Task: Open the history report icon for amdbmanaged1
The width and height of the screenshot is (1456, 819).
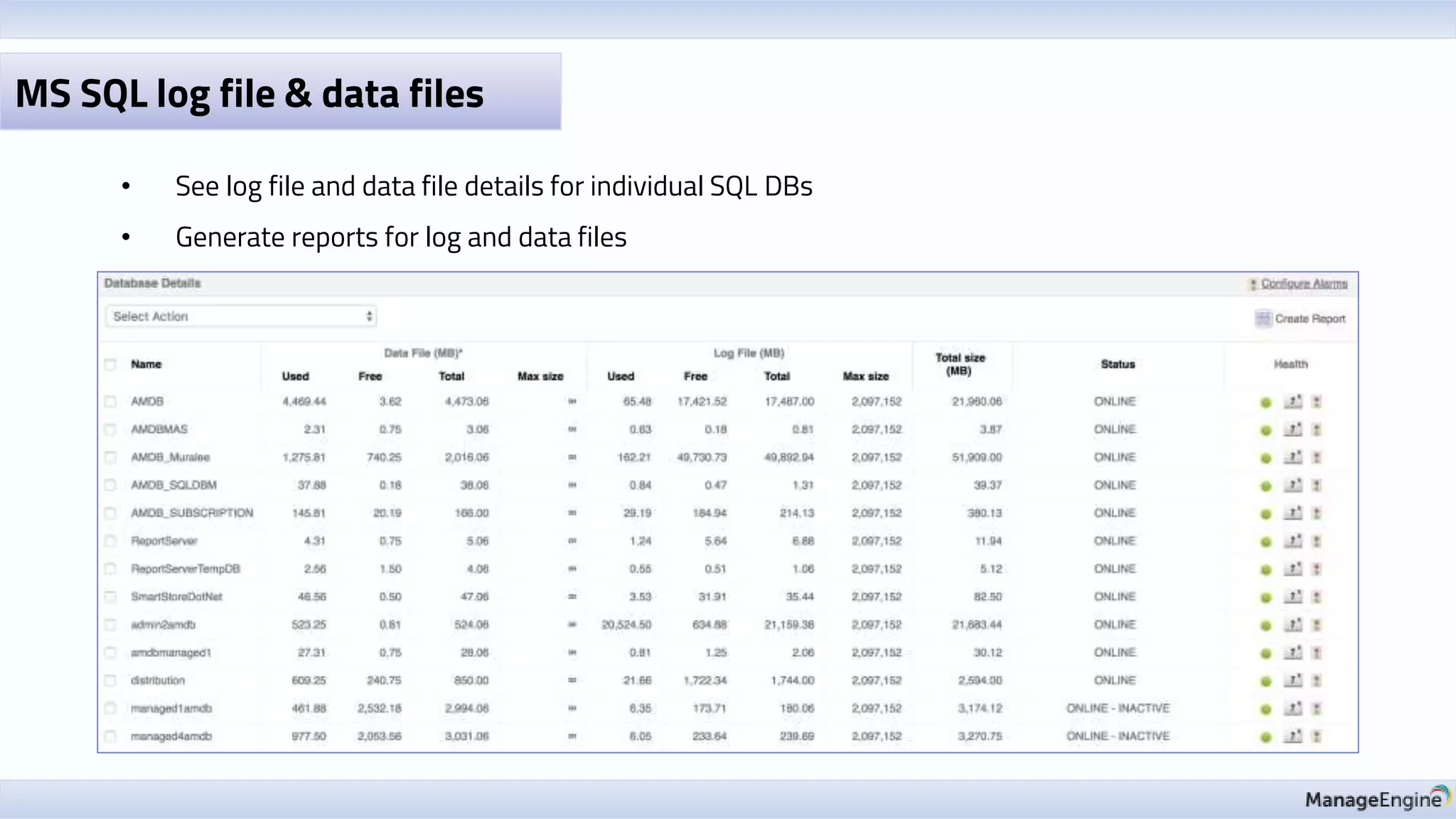Action: [x=1293, y=653]
